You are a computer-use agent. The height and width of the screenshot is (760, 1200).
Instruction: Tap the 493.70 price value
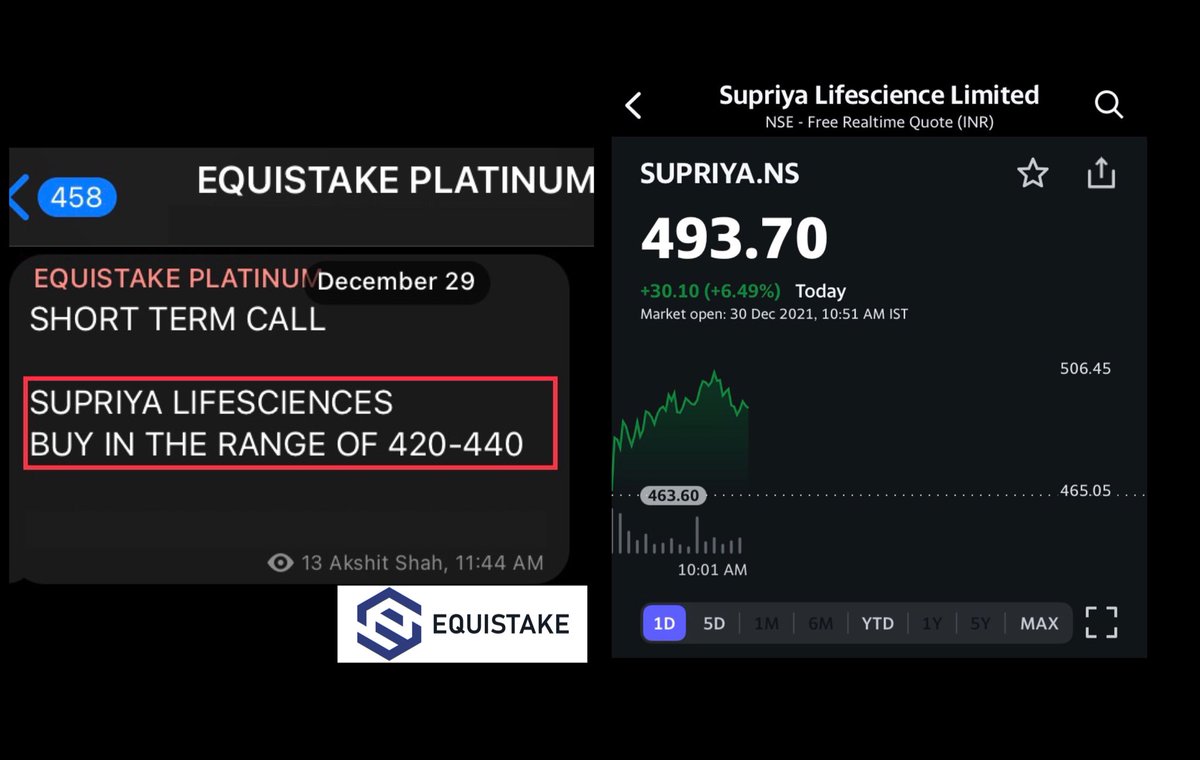(734, 239)
